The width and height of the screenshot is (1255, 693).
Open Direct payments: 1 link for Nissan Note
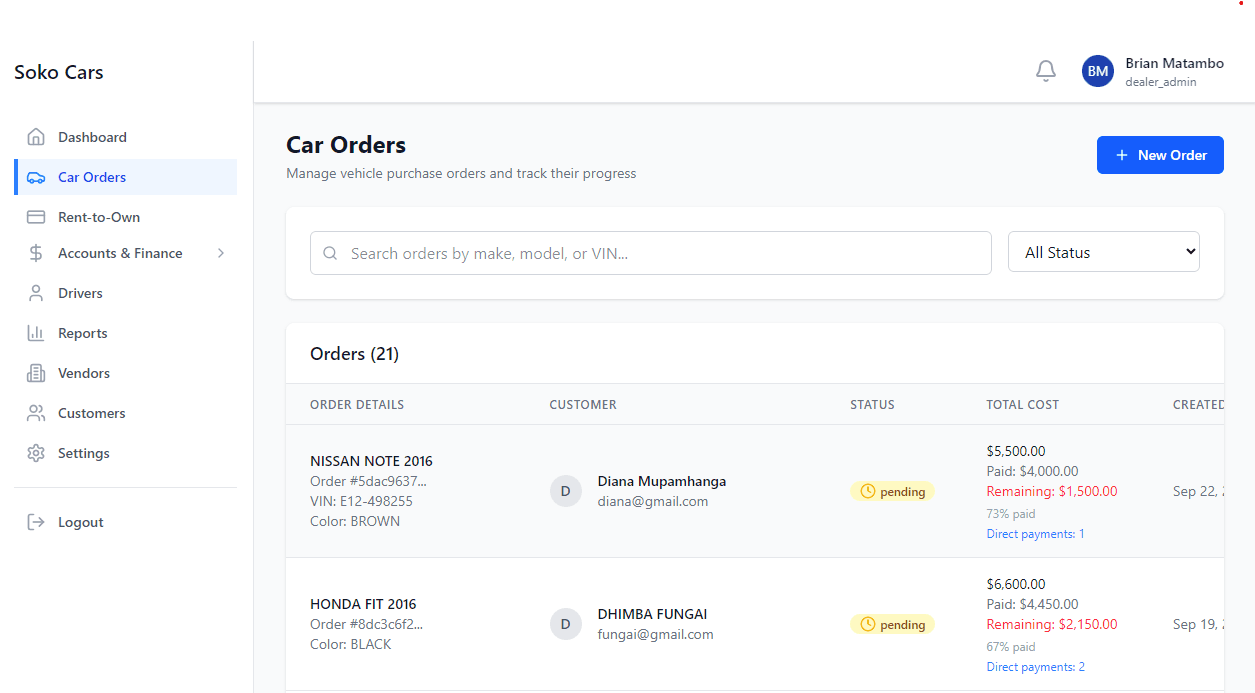coord(1035,534)
